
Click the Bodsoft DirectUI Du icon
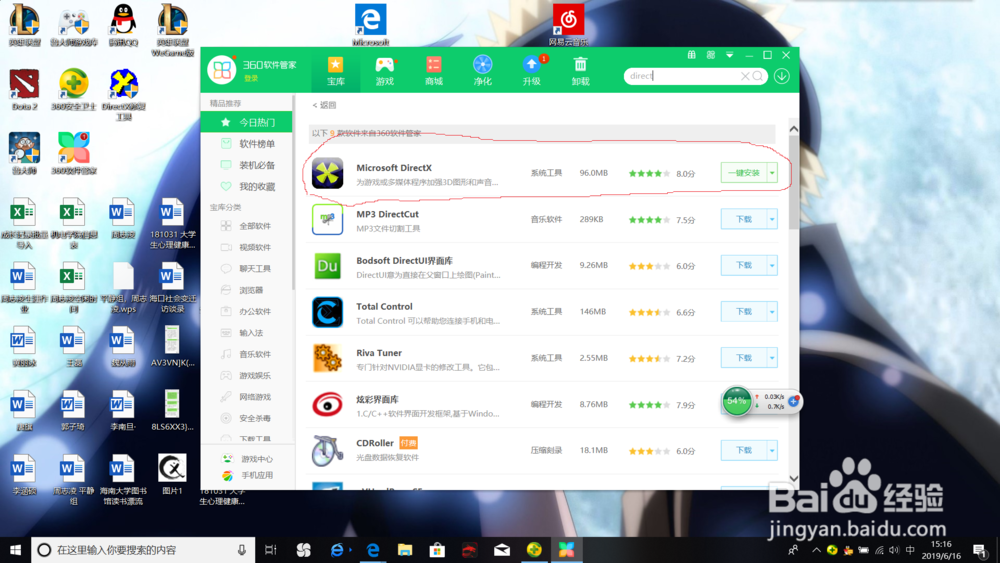click(x=327, y=266)
